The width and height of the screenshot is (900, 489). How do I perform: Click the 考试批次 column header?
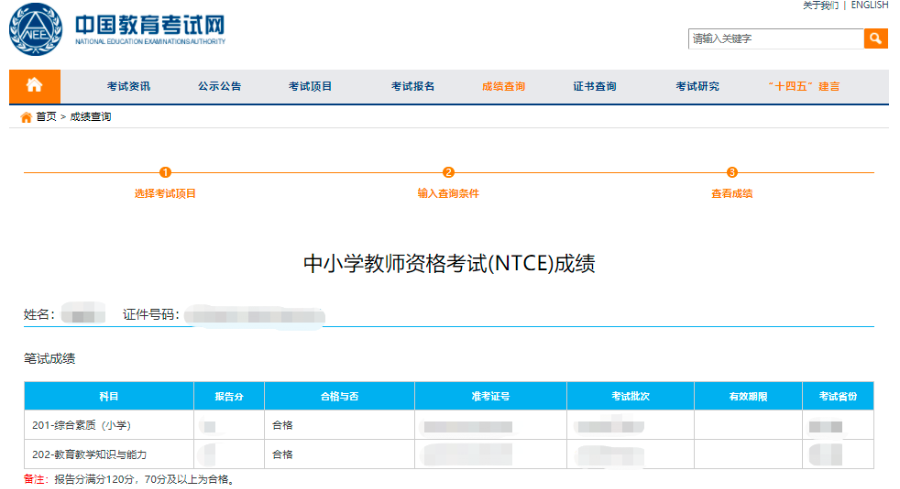tap(630, 396)
